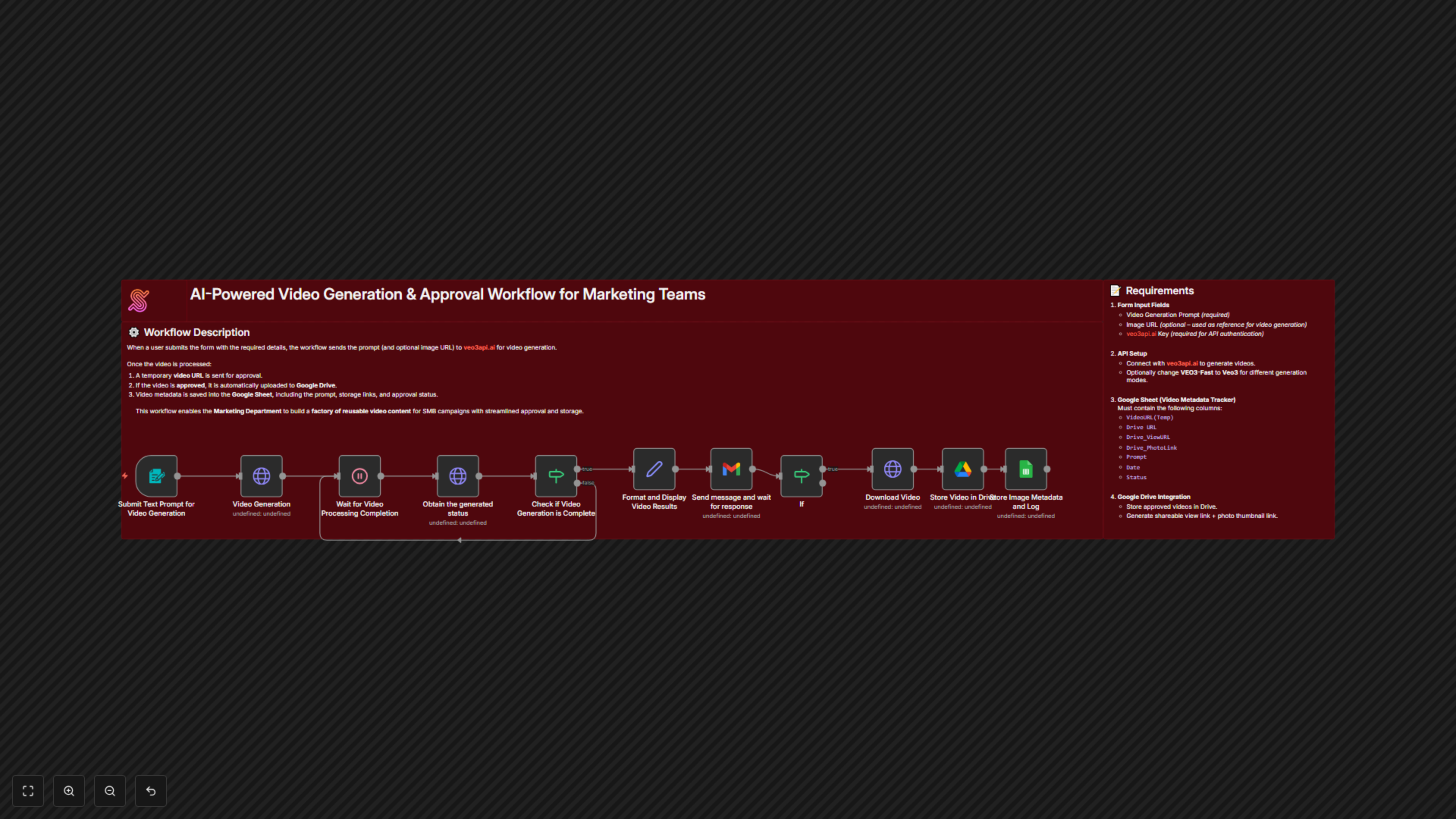Click the true output of the If node
Viewport: 1456px width, 819px height.
pos(823,469)
